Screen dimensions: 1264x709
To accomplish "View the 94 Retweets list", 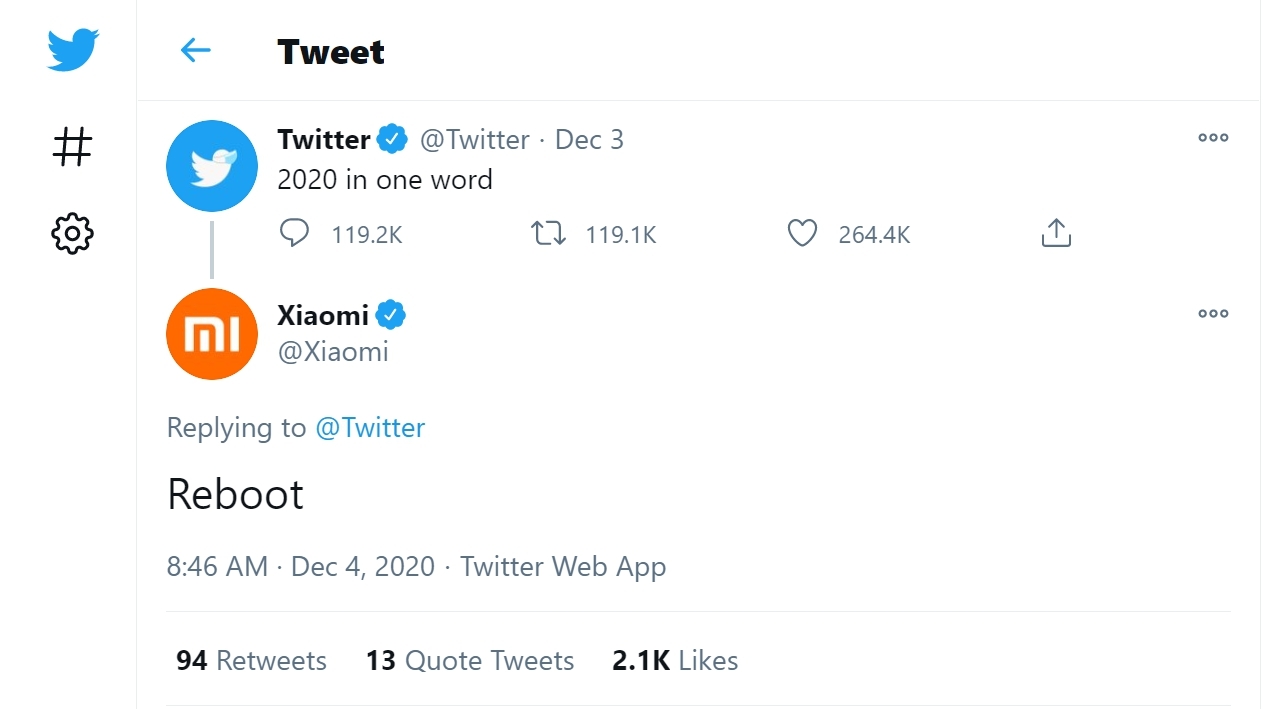I will (251, 661).
